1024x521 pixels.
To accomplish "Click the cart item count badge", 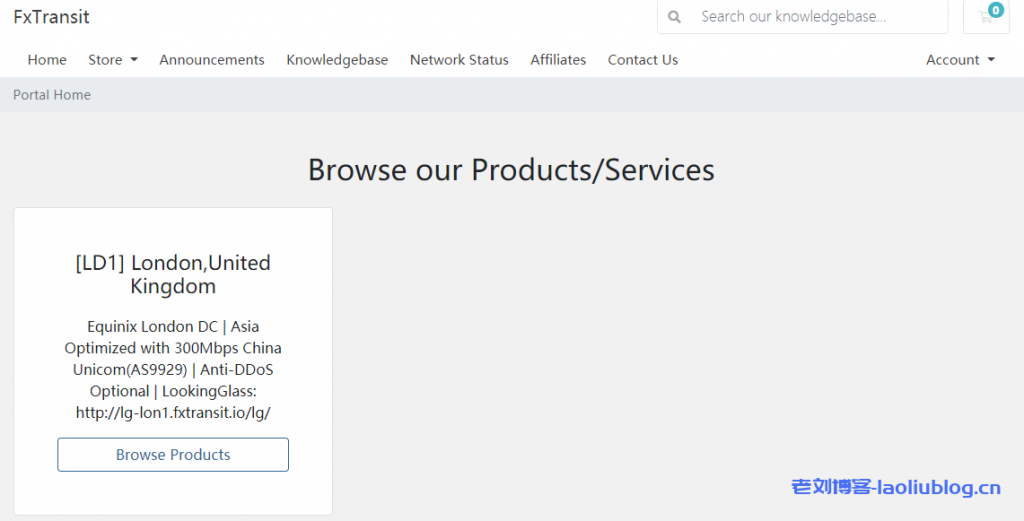I will coord(995,10).
